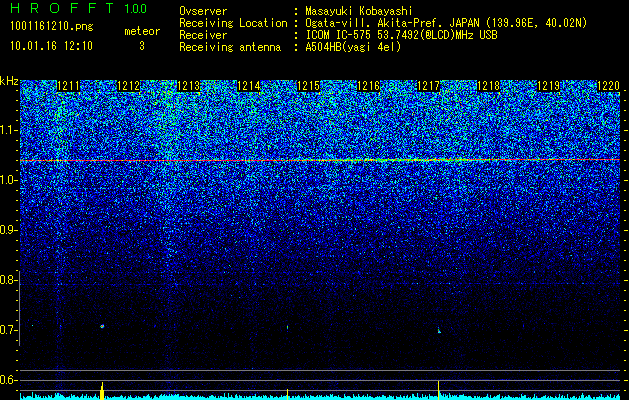
Task: Click the yellow power spike before 1215
Action: point(287,394)
